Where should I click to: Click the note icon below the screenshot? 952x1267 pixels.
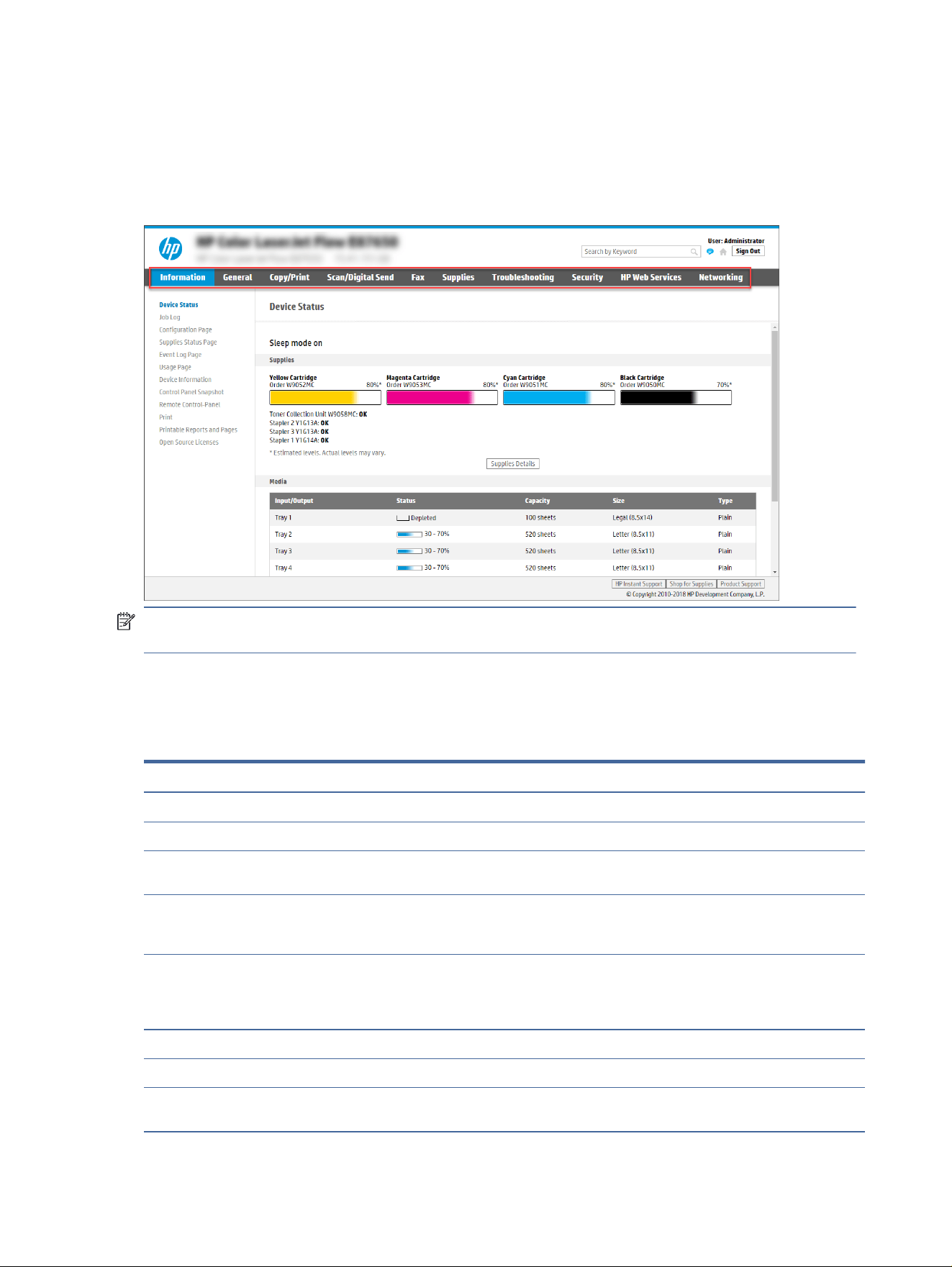(126, 622)
